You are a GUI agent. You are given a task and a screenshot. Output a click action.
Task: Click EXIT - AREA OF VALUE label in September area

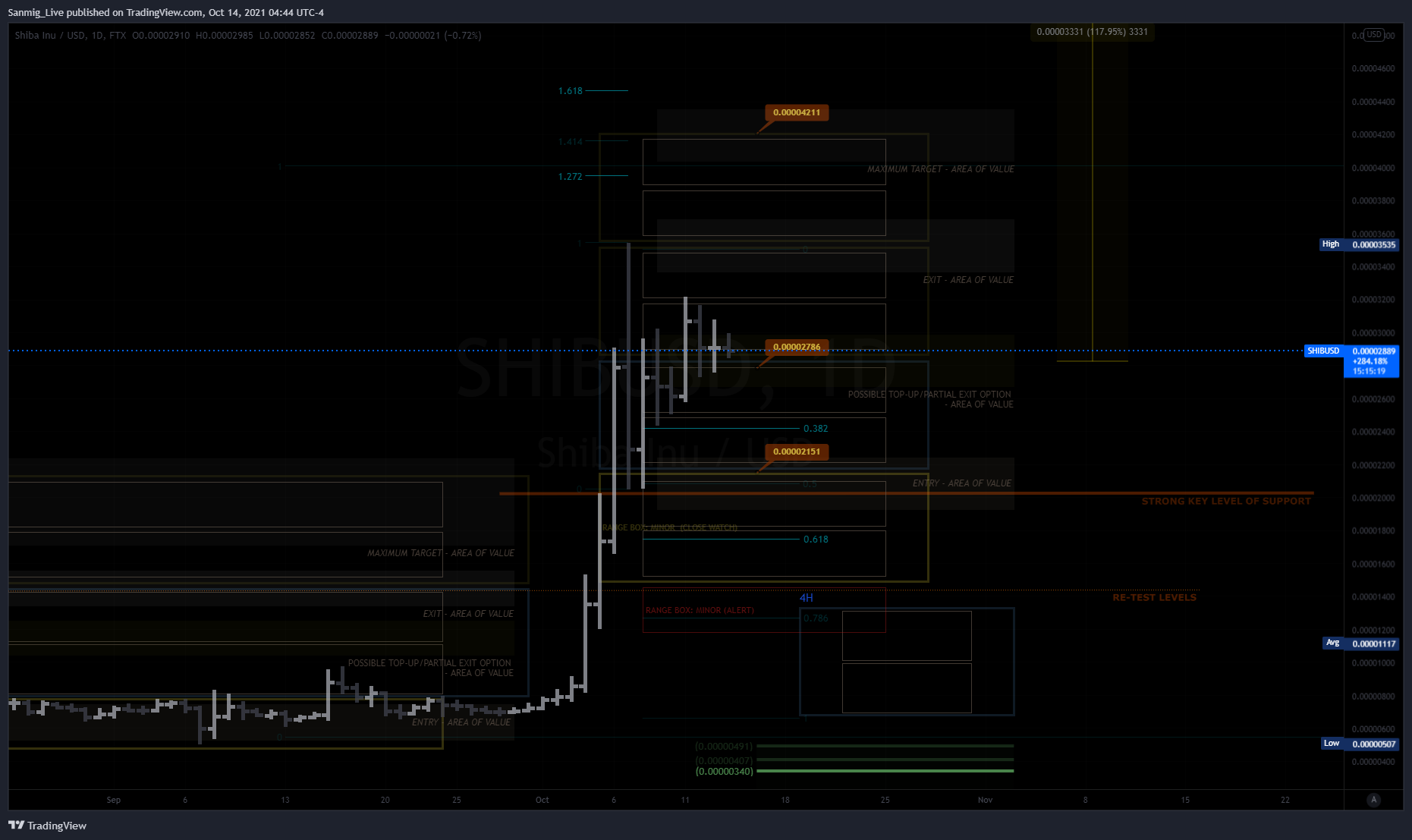coord(468,614)
